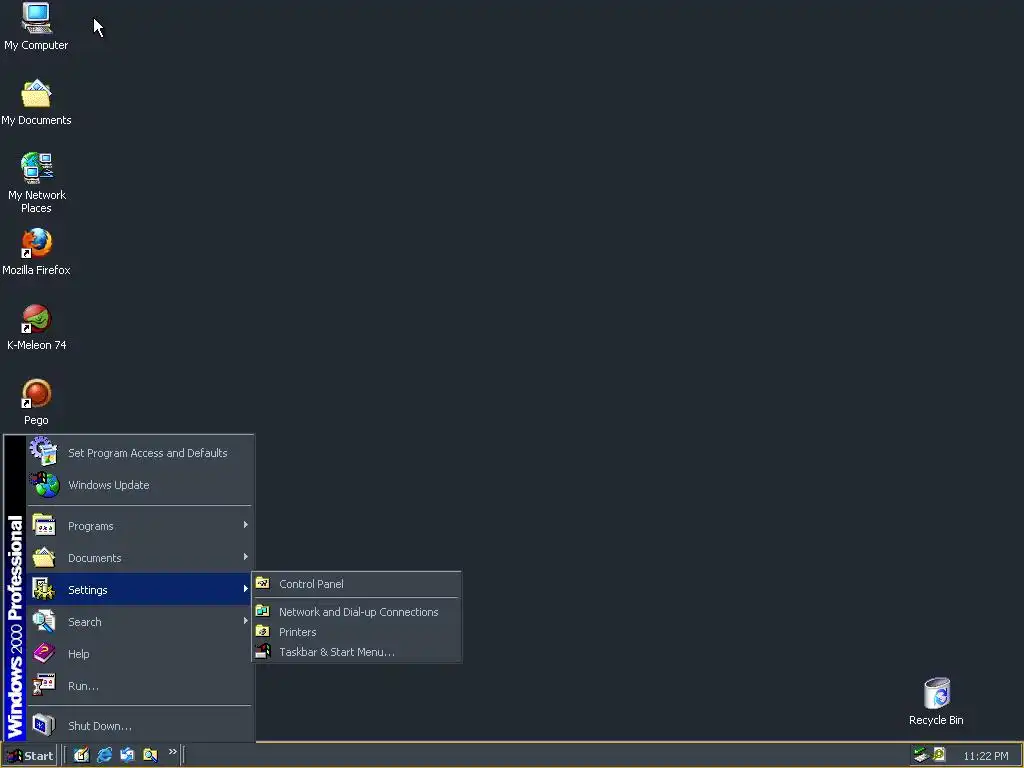Viewport: 1024px width, 768px height.
Task: Launch Windows Update from the Start menu
Action: pos(139,485)
